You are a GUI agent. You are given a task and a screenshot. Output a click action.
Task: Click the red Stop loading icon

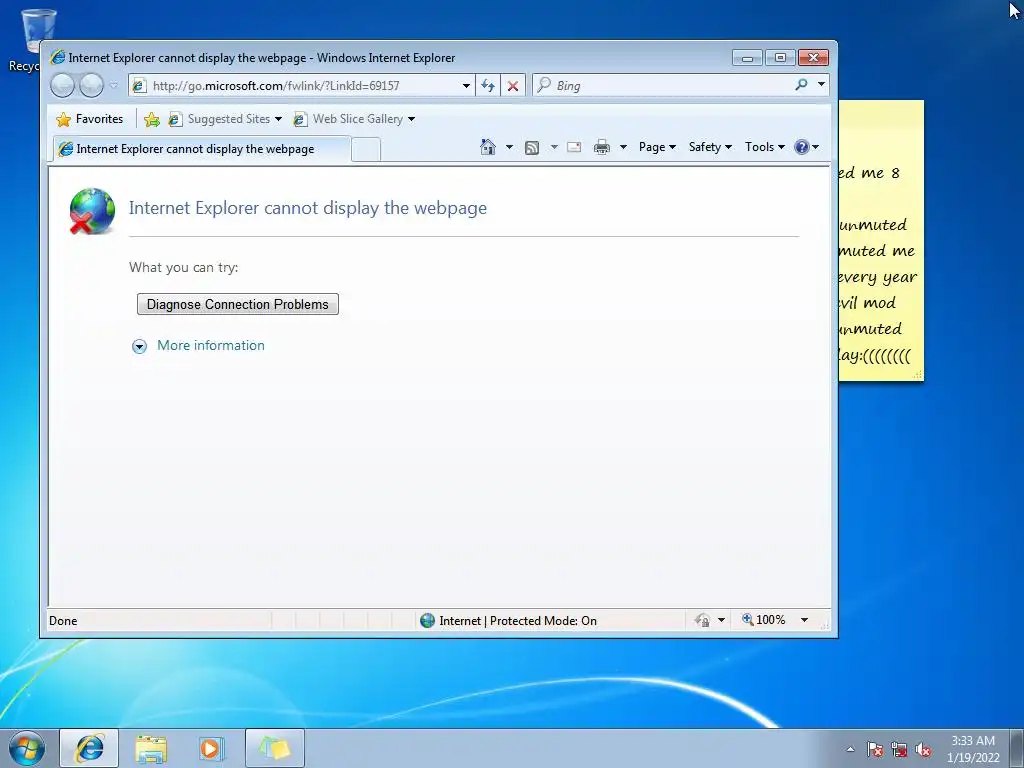513,86
